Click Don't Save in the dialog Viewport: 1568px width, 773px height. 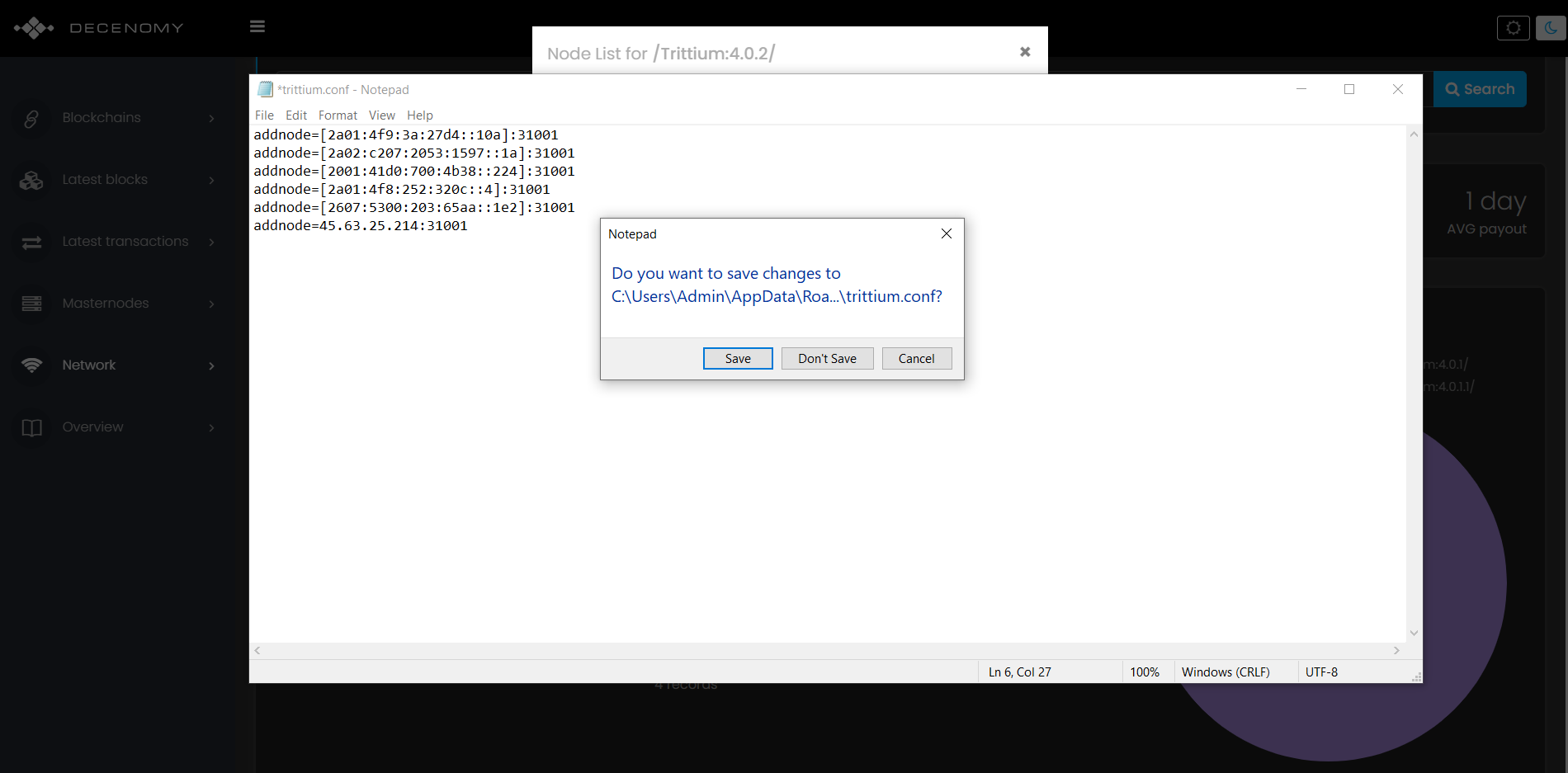827,358
